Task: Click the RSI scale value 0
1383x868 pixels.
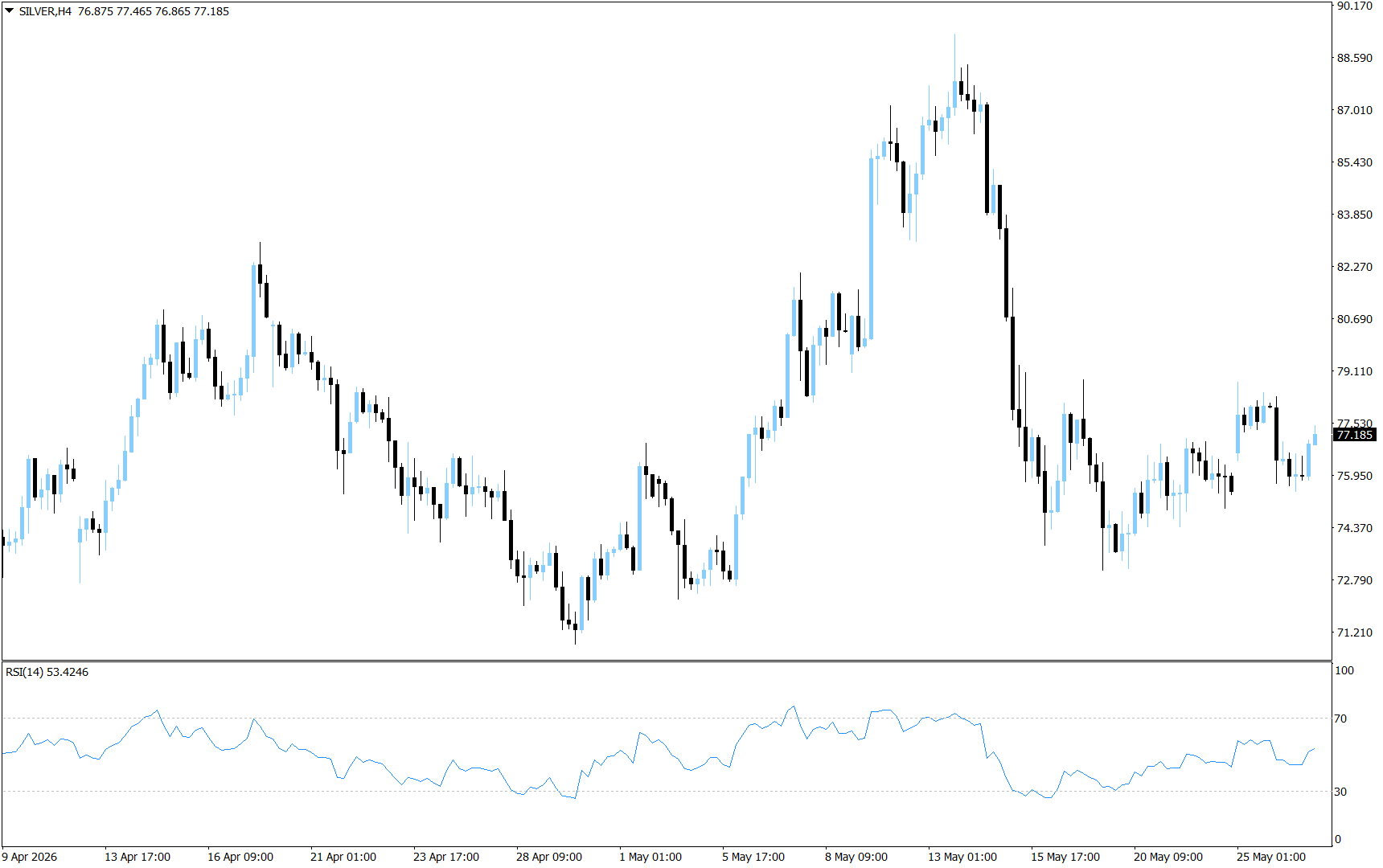Action: click(1338, 839)
